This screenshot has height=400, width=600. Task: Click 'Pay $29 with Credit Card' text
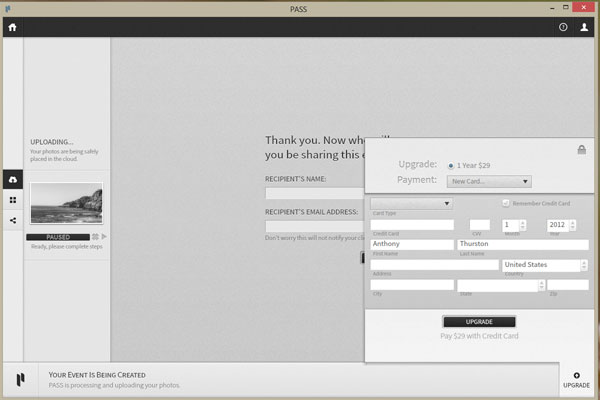tap(479, 336)
